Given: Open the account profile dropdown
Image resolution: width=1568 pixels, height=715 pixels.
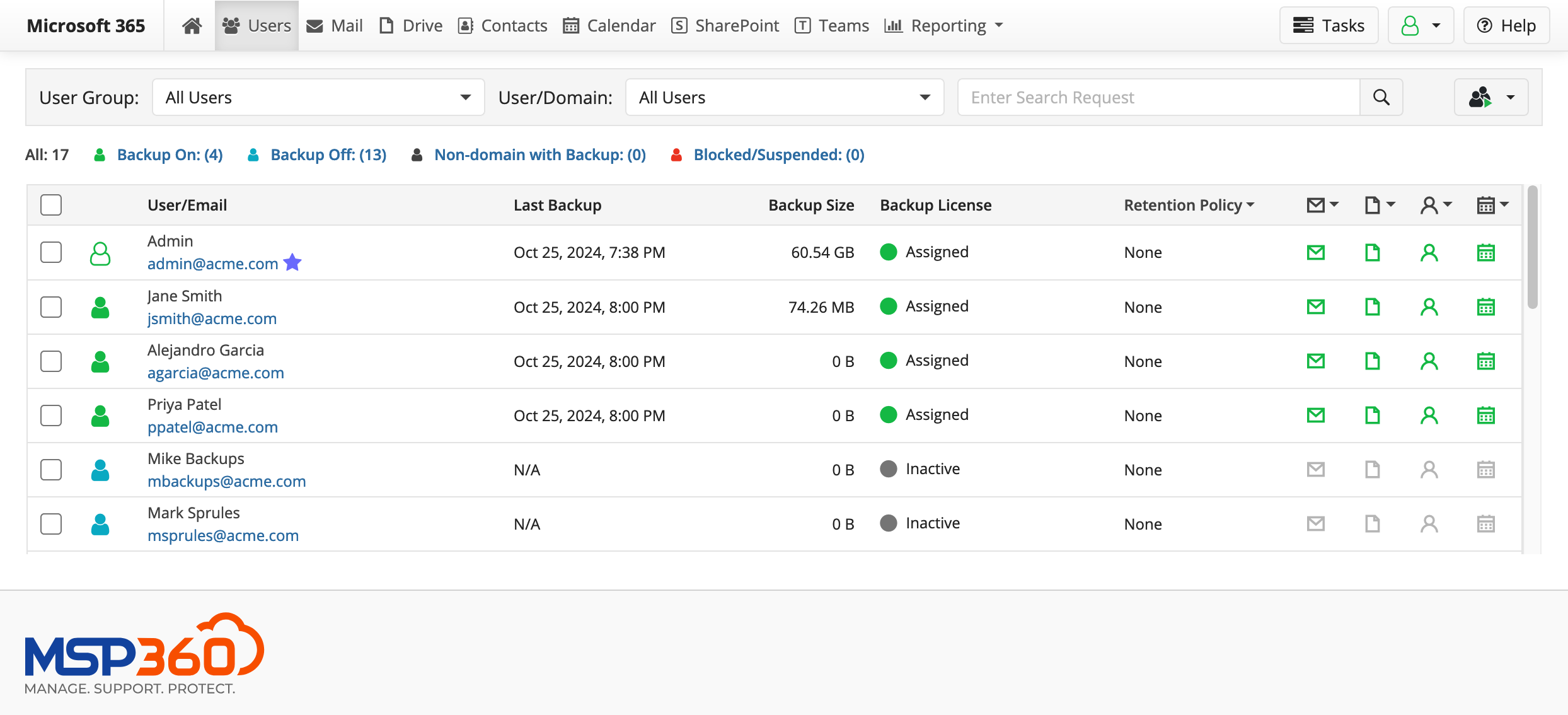Looking at the screenshot, I should coord(1421,26).
